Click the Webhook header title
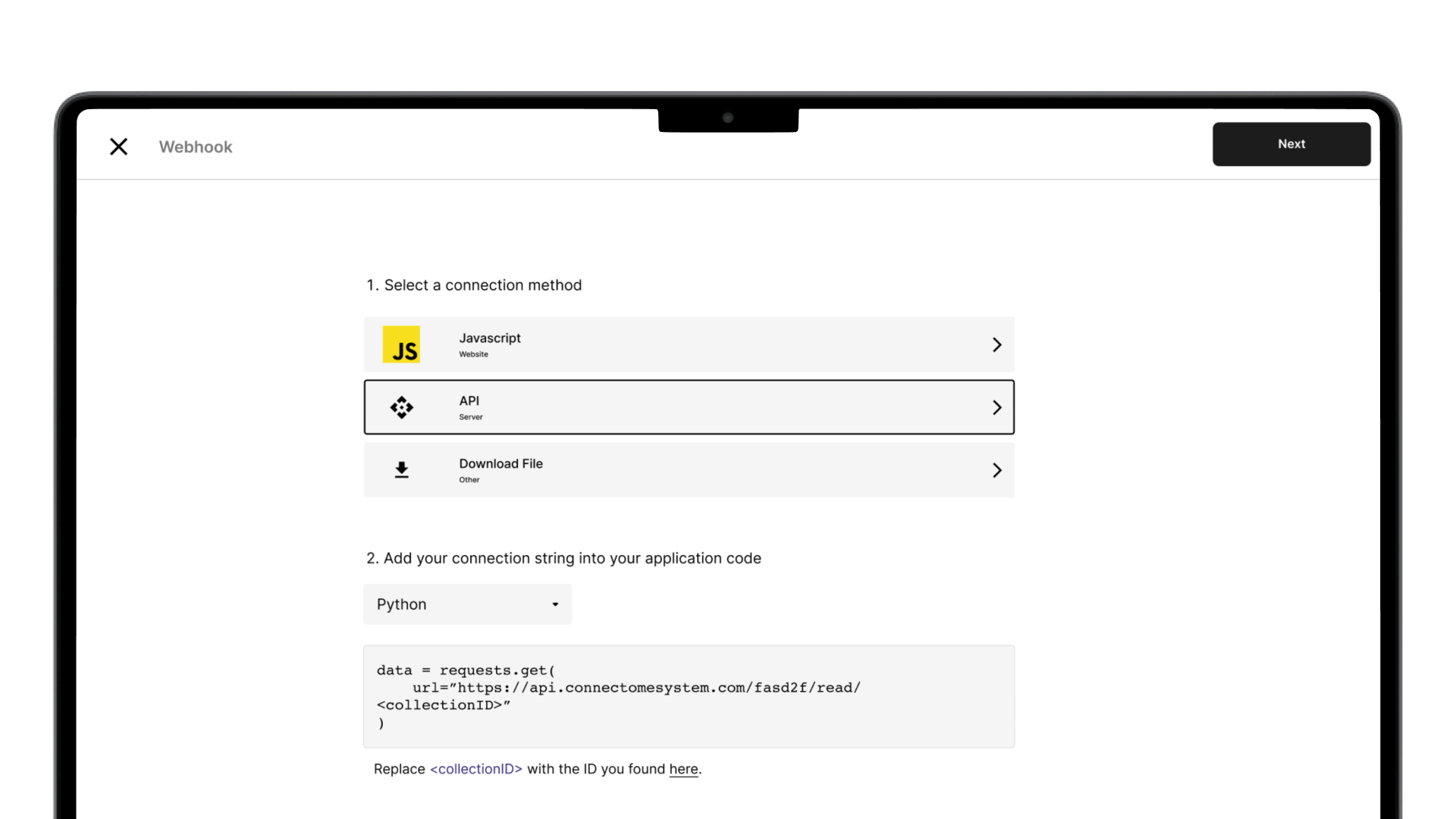Screen dimensions: 1456x819 point(195,146)
